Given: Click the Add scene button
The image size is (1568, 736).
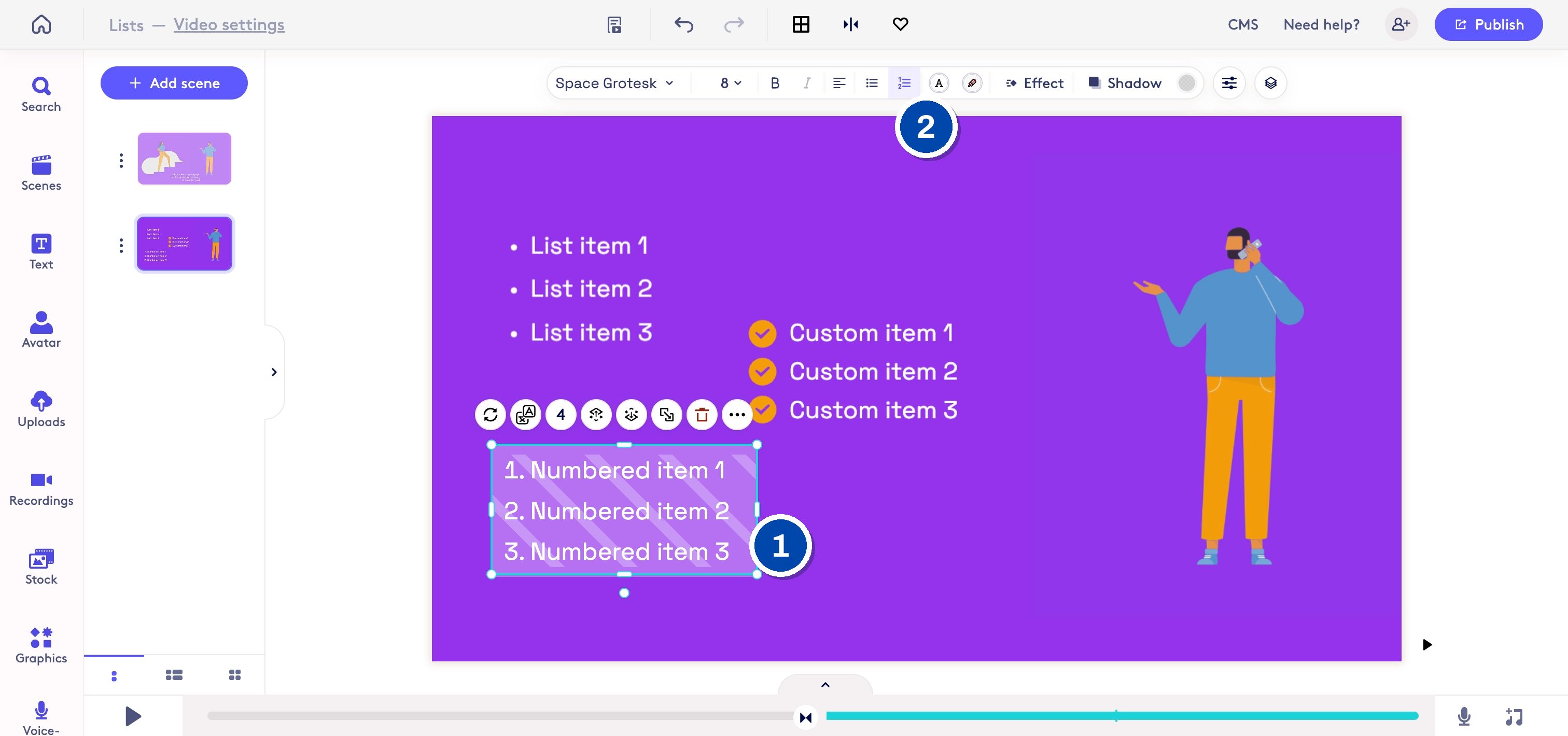Looking at the screenshot, I should [174, 83].
